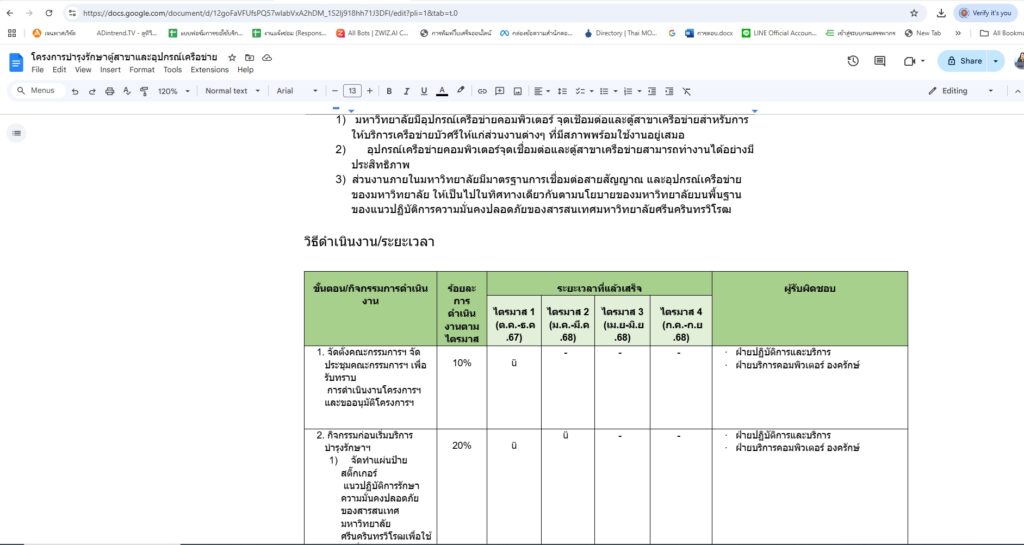
Task: Show the document outline sidebar icon
Action: pos(16,133)
